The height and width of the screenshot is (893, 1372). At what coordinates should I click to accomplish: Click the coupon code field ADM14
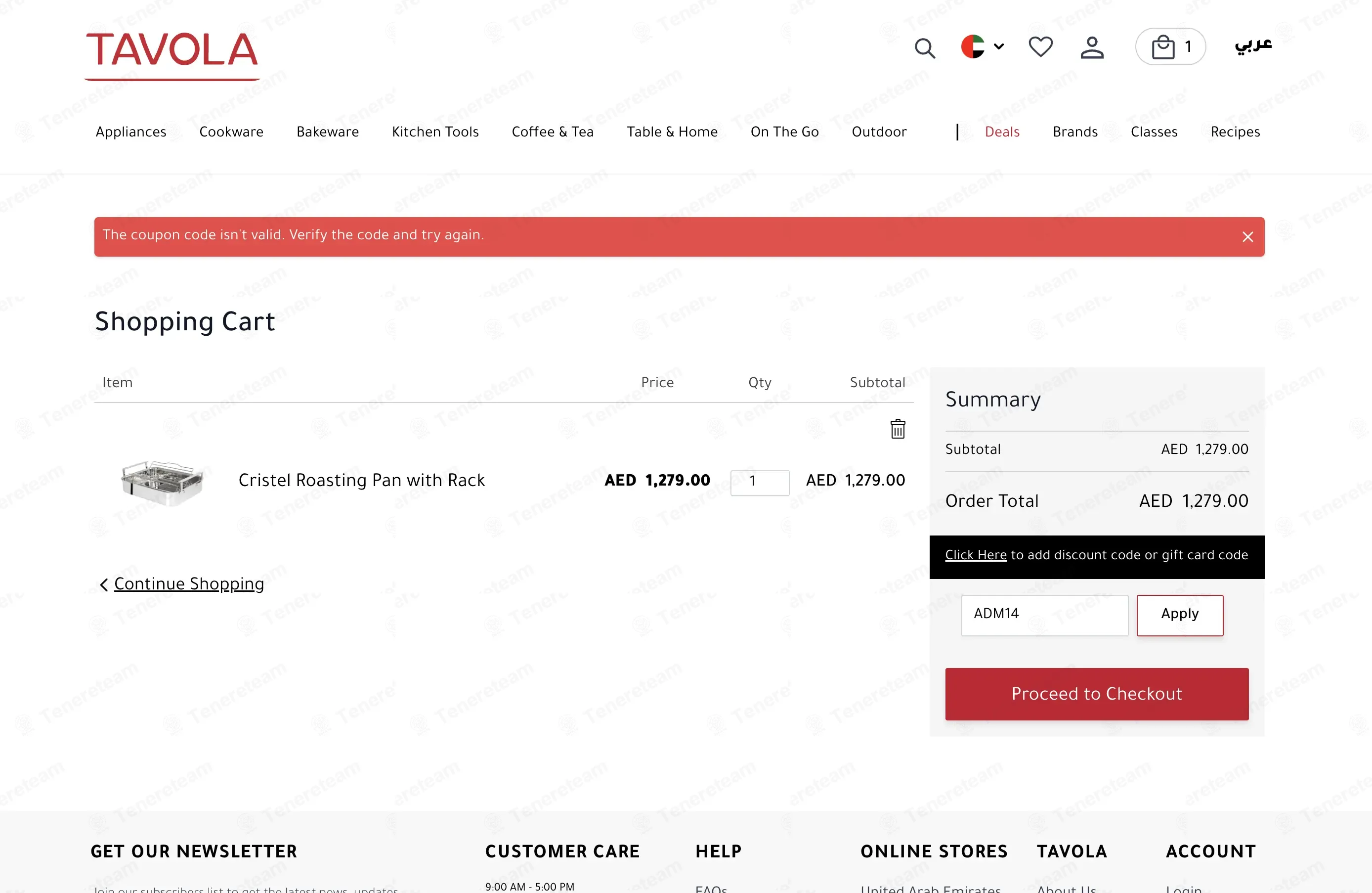click(x=1044, y=615)
